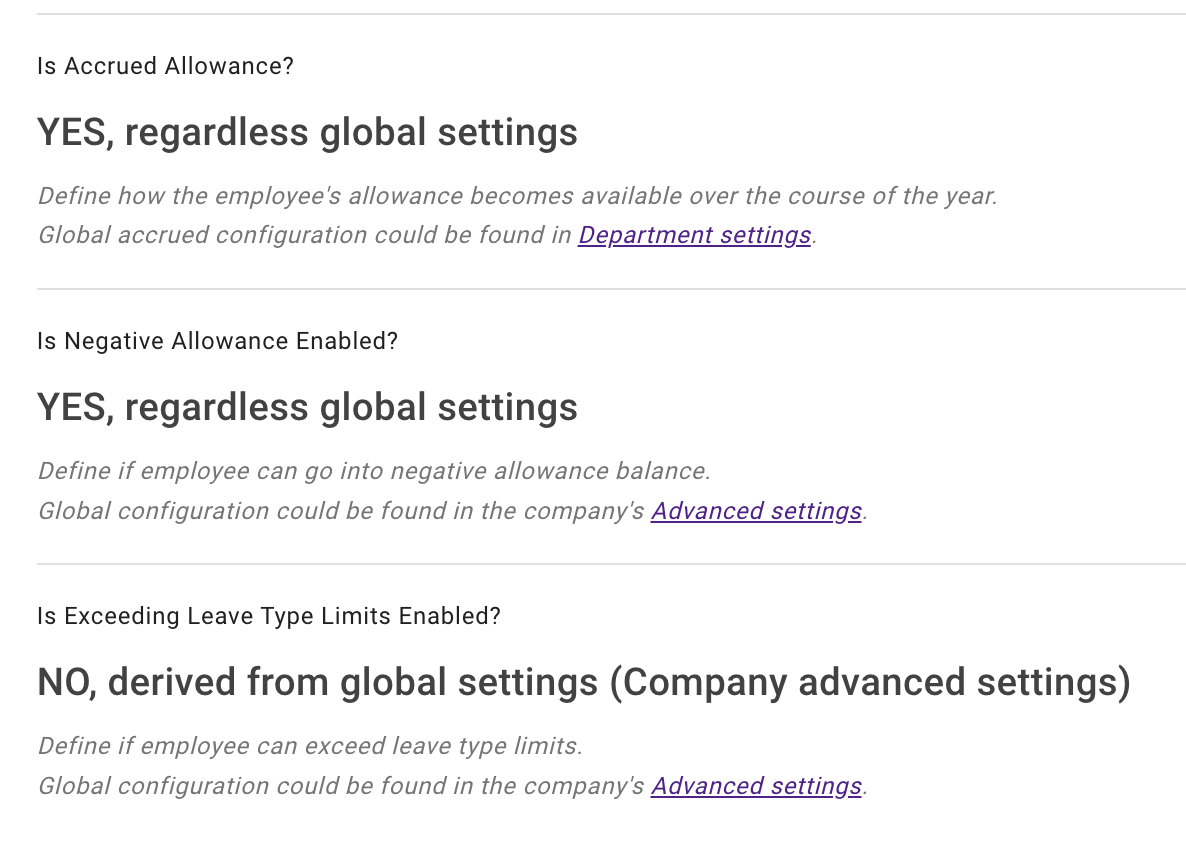The width and height of the screenshot is (1186, 850).
Task: Click the divider above Is Exceeding Leave Type Limits
Action: tap(593, 564)
